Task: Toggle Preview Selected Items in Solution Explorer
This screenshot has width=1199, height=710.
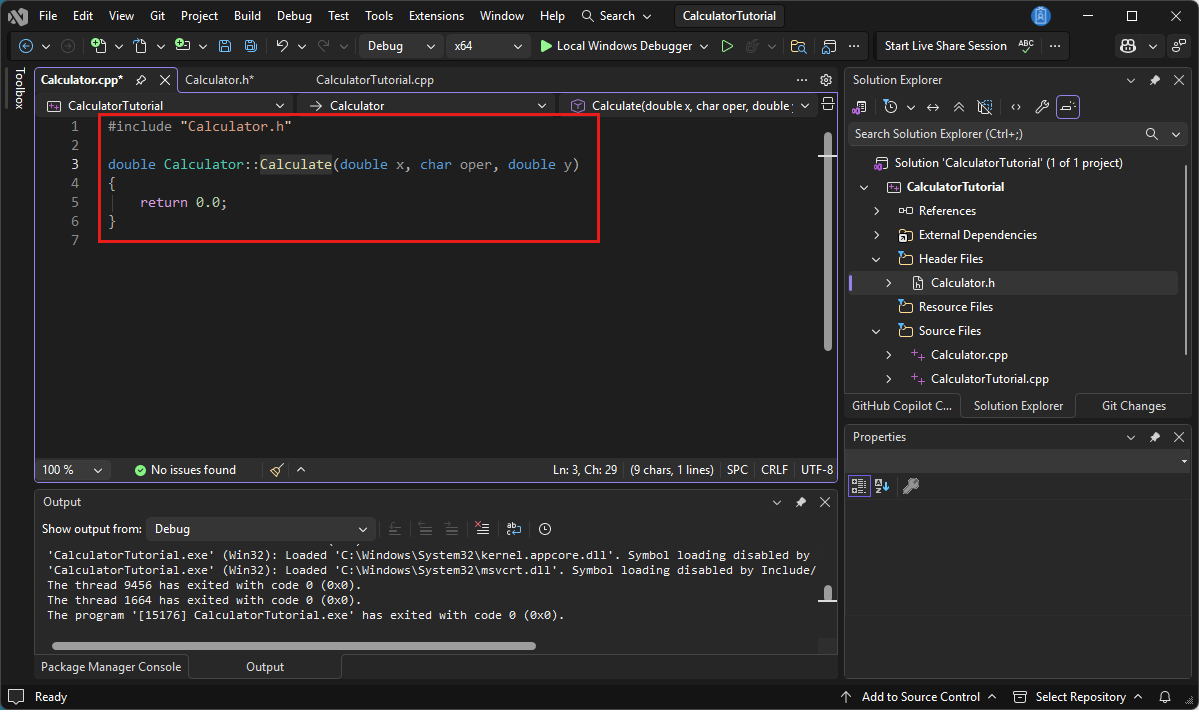Action: pyautogui.click(x=1067, y=107)
